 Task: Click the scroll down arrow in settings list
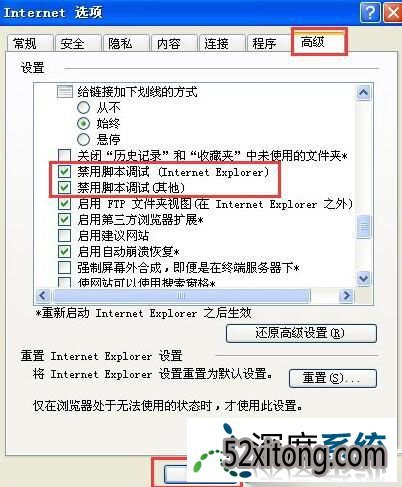[363, 278]
